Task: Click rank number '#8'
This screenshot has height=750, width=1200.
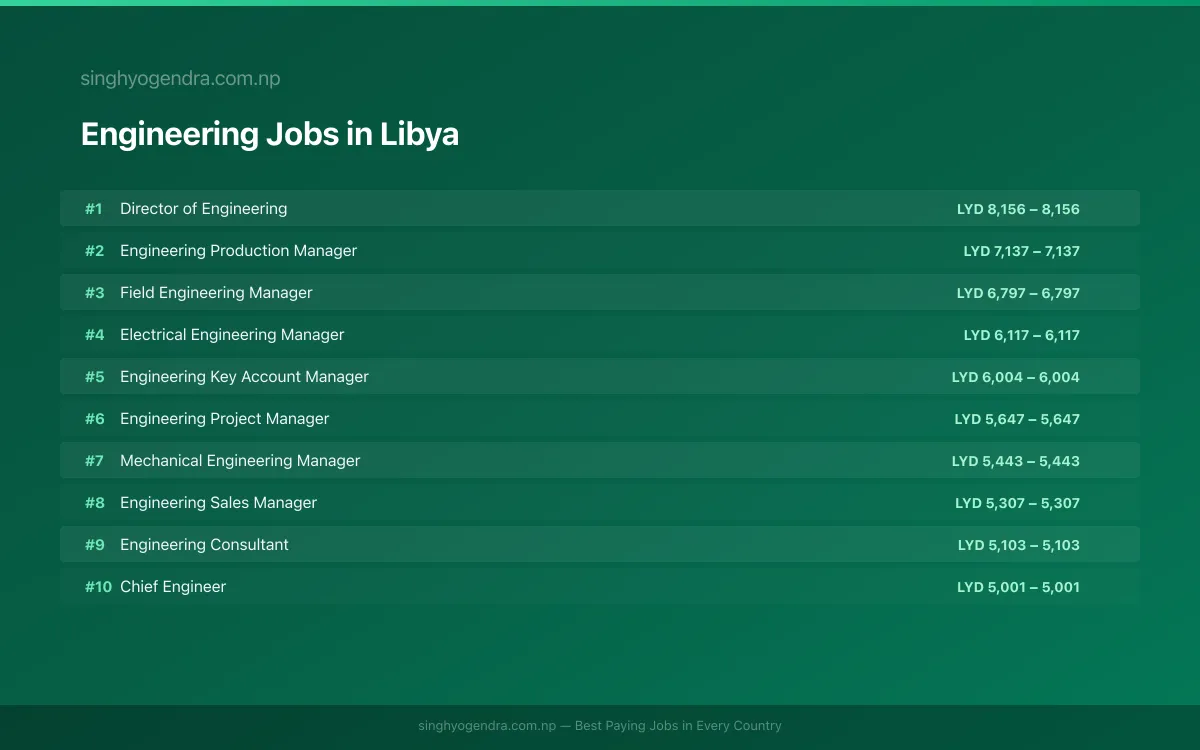Action: 94,503
